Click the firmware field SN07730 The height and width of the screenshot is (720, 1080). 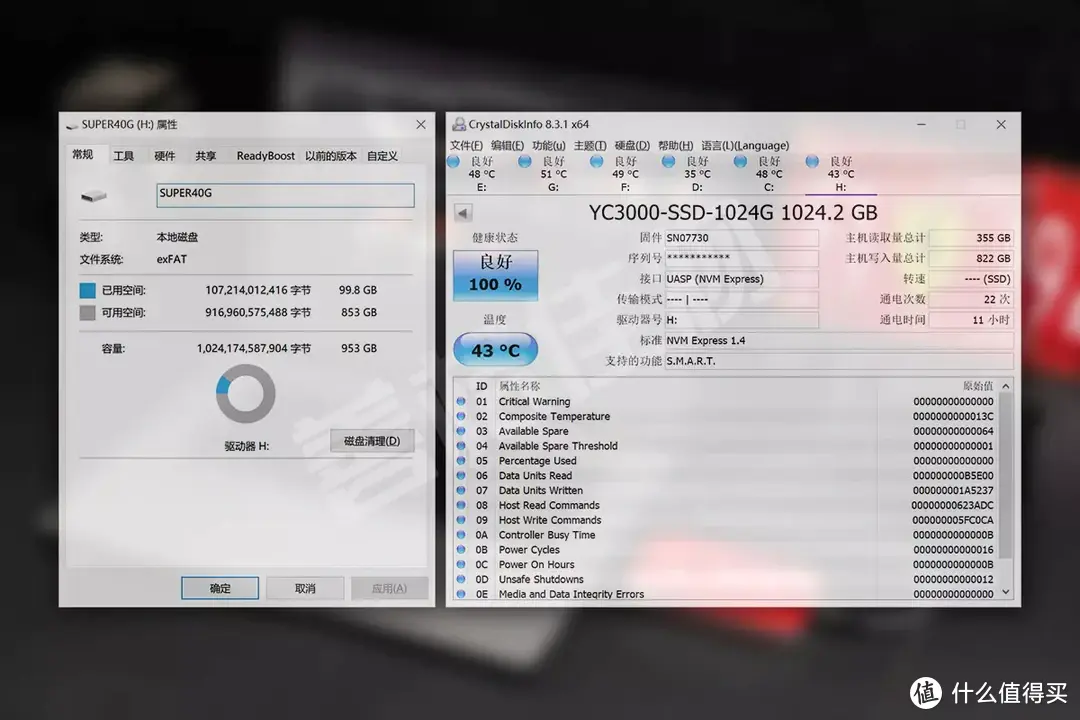point(741,238)
